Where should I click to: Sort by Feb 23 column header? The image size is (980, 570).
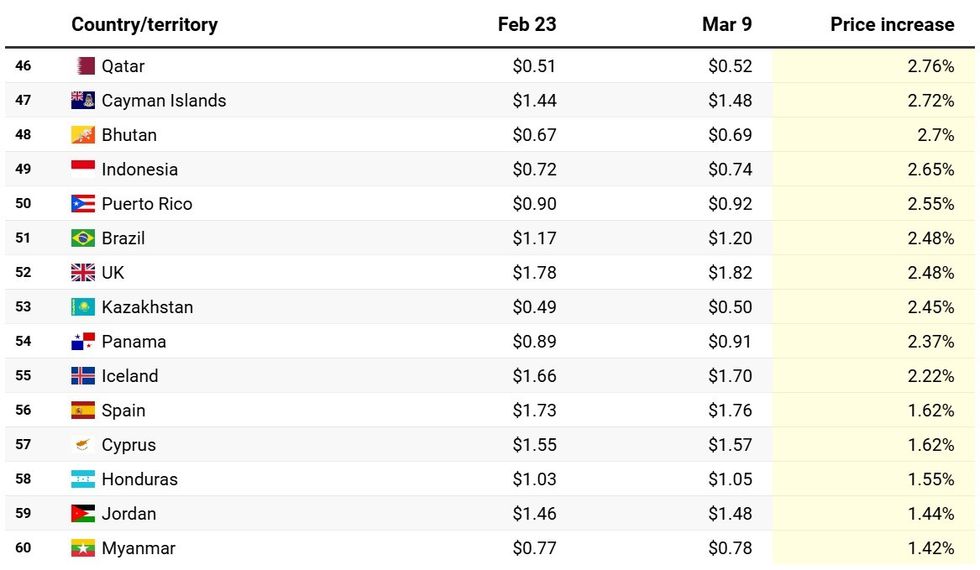(526, 25)
